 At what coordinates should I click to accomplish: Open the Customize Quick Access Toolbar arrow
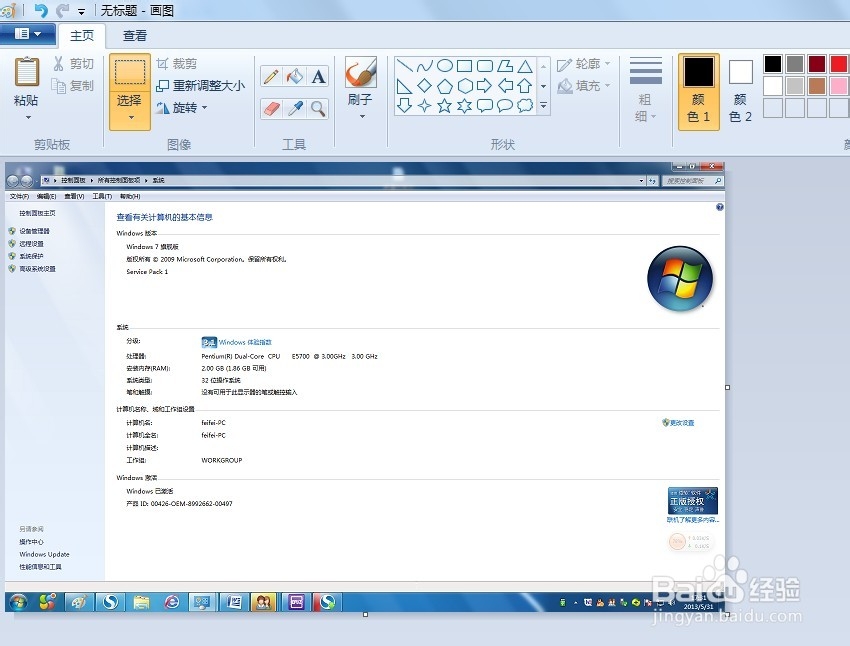click(81, 11)
